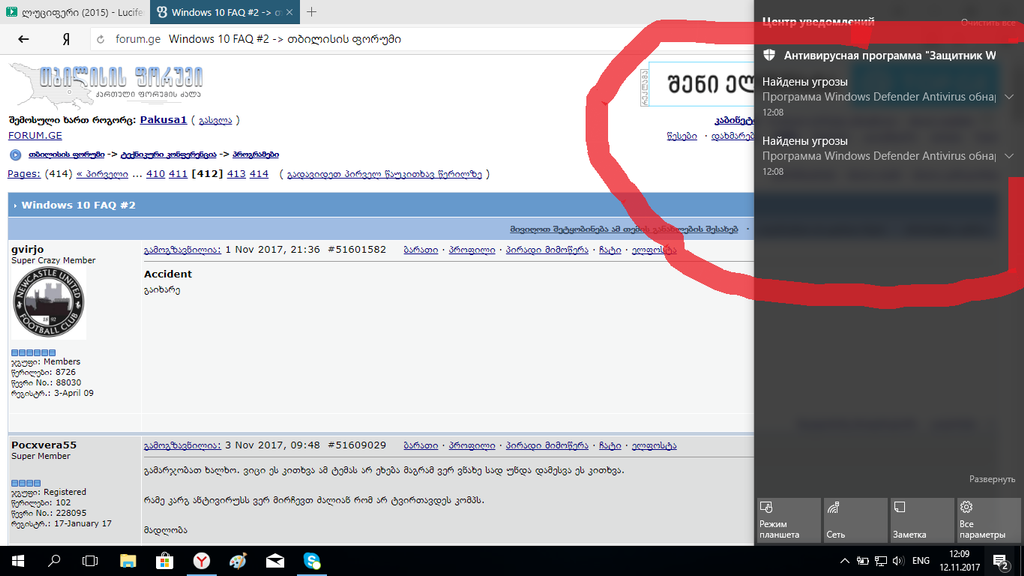1024x576 pixels.
Task: Open Pocxvera55 user name
Action: coord(44,445)
